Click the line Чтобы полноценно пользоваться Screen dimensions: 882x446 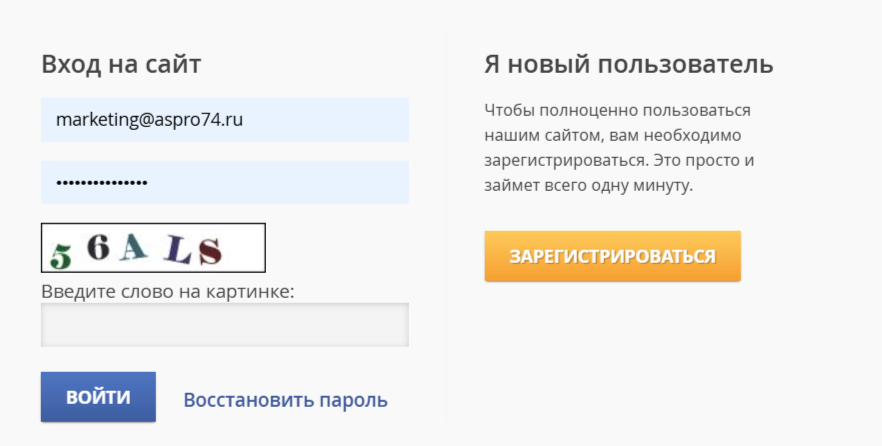pos(617,110)
